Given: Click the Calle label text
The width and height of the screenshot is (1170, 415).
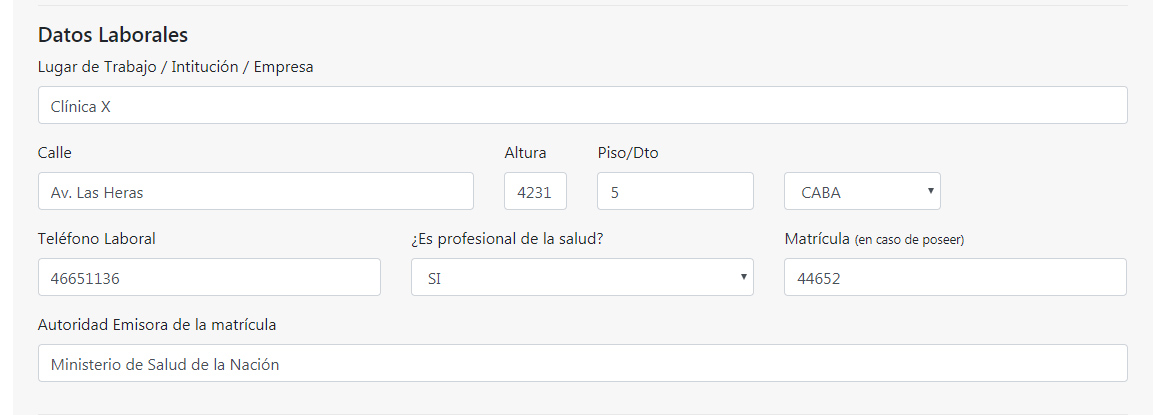Looking at the screenshot, I should pos(55,153).
